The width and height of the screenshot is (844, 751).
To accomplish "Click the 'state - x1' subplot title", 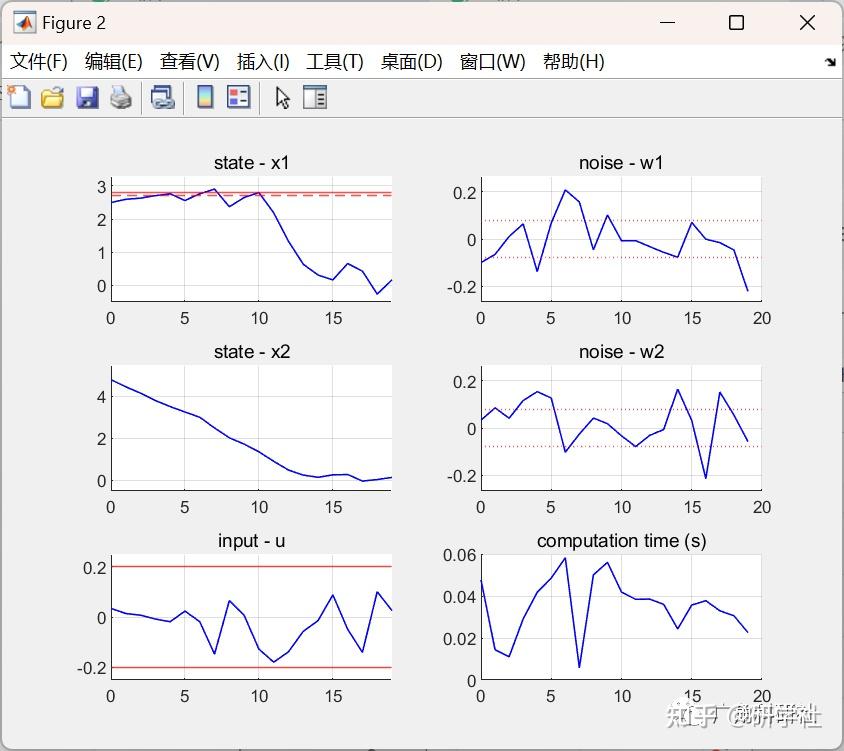I will coord(251,162).
